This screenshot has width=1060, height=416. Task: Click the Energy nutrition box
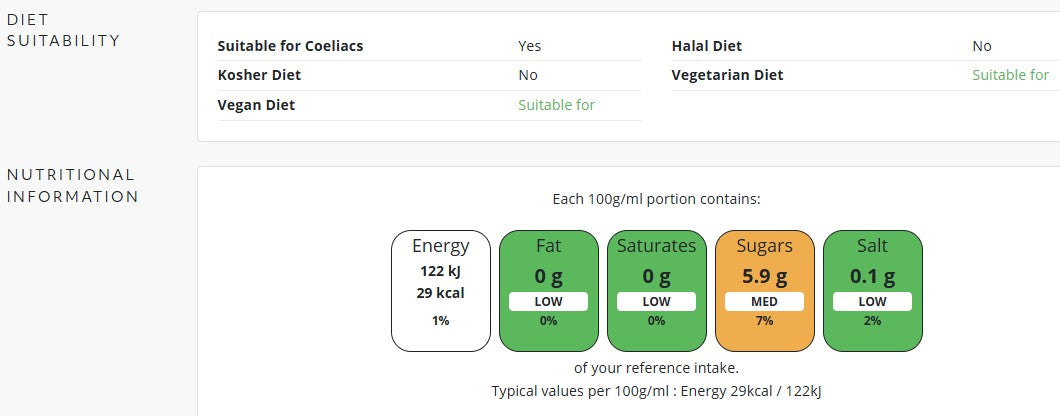coord(441,291)
